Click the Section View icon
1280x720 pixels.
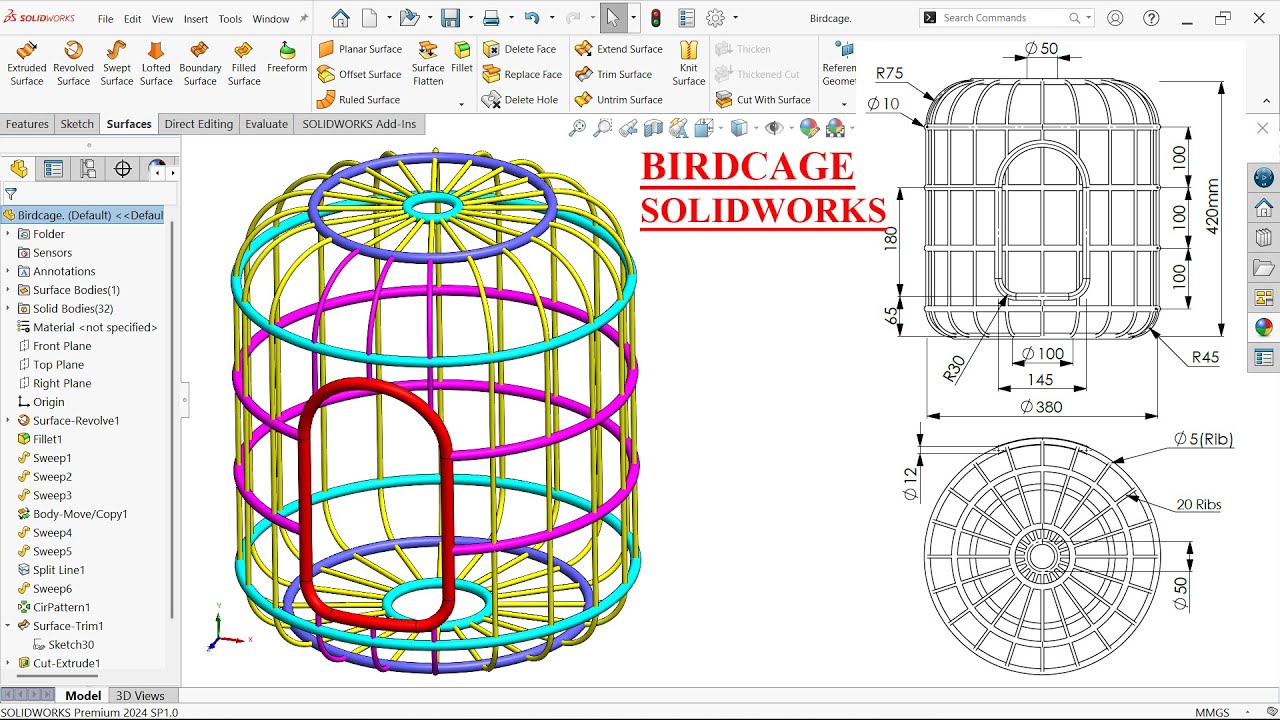point(653,128)
